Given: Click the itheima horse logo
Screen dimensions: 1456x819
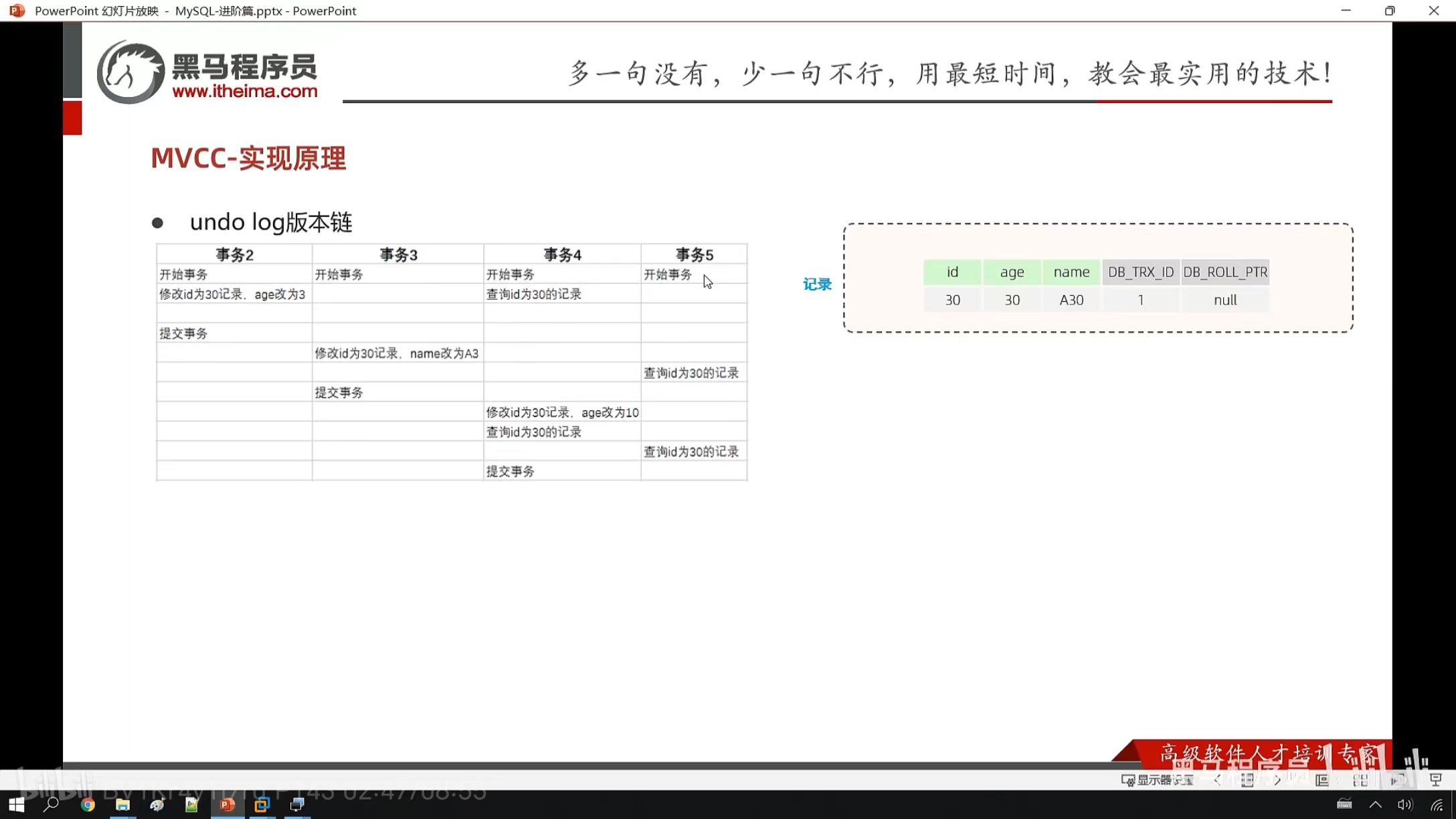Looking at the screenshot, I should click(x=130, y=72).
